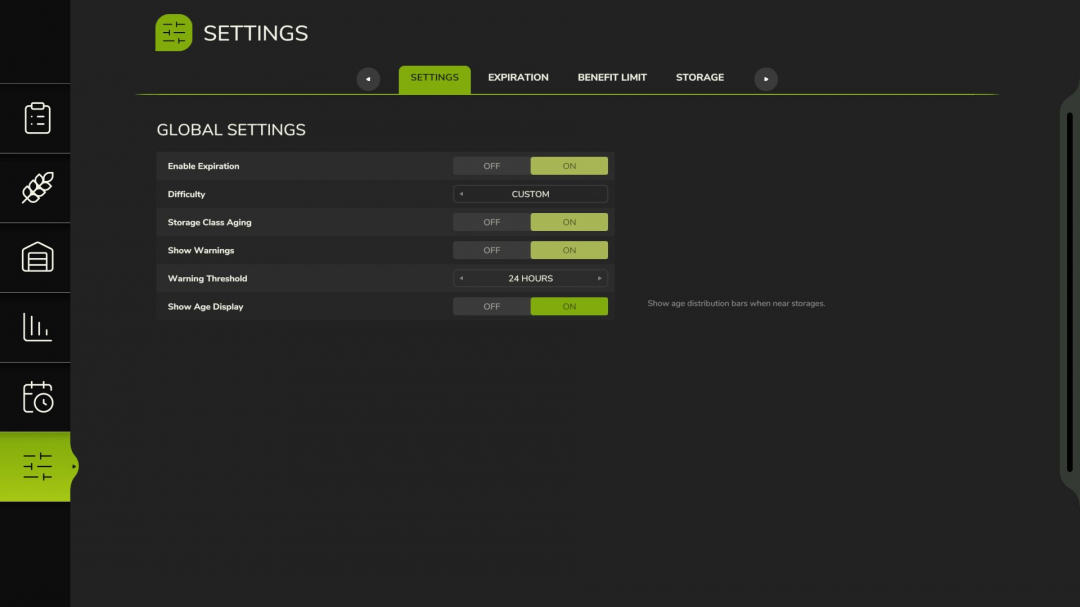The height and width of the screenshot is (607, 1080).
Task: Click the right arrow after the tab row
Action: tap(765, 78)
